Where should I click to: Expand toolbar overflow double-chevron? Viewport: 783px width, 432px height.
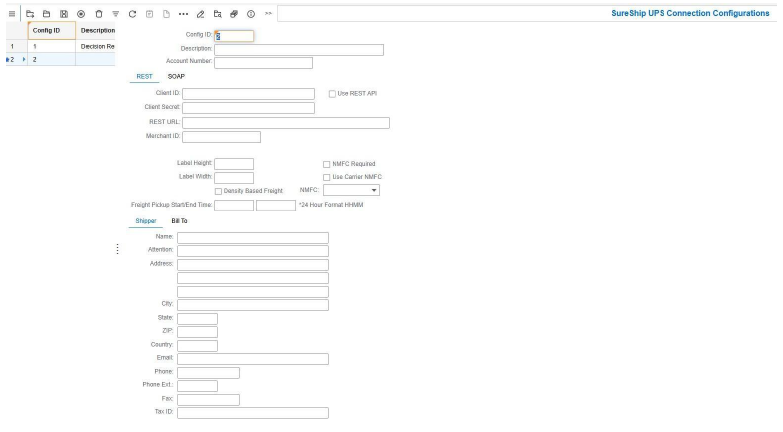pos(268,13)
